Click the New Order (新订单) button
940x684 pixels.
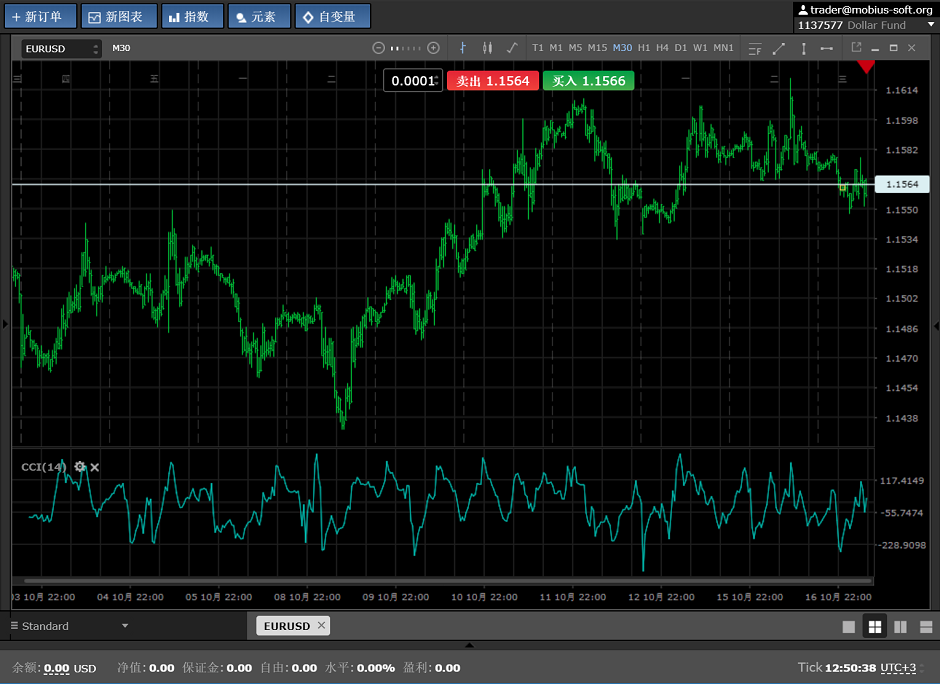(x=40, y=16)
